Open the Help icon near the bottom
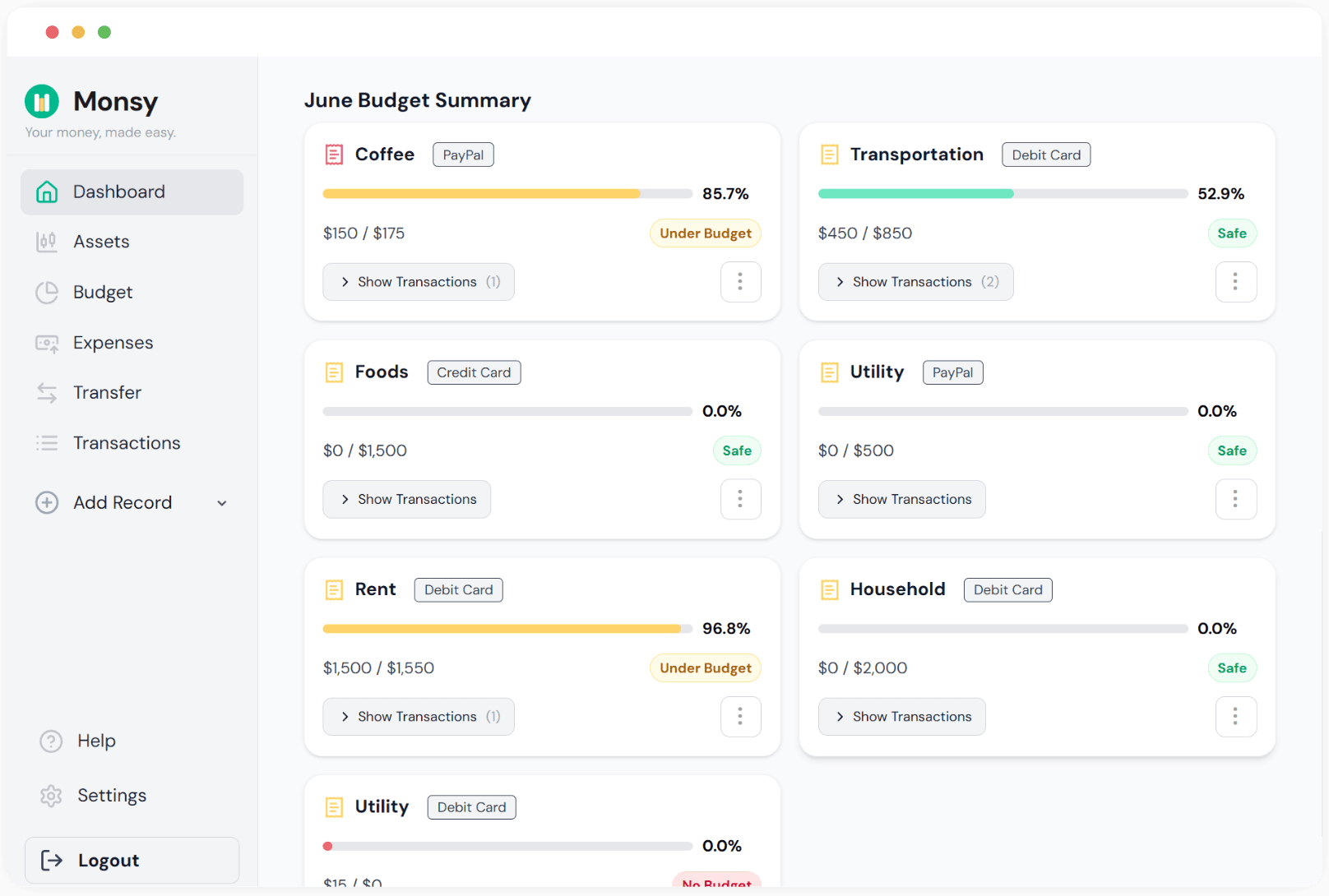The image size is (1329, 896). (51, 741)
